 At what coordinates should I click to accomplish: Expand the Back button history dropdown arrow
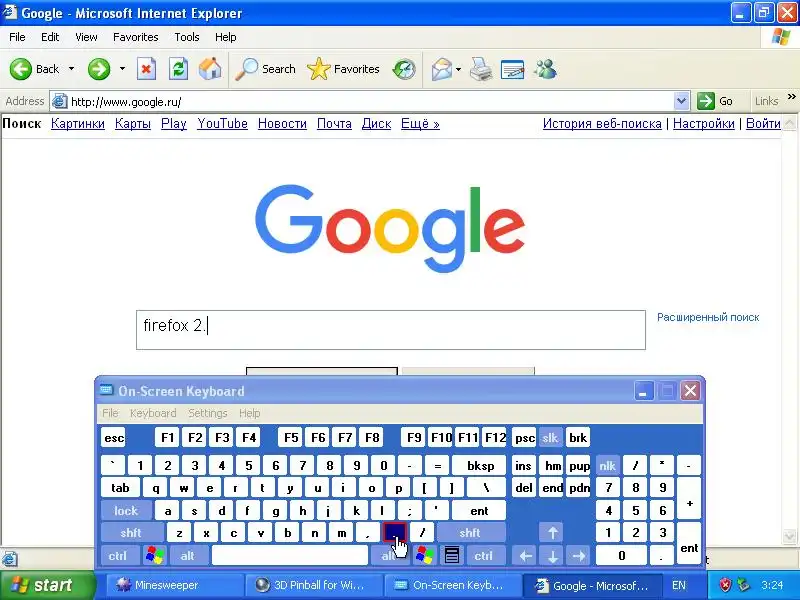(71, 69)
